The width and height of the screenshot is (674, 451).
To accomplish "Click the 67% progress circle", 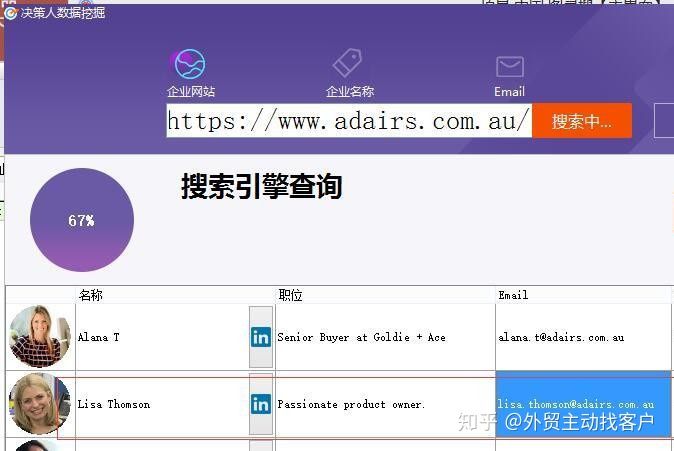I will tap(82, 220).
